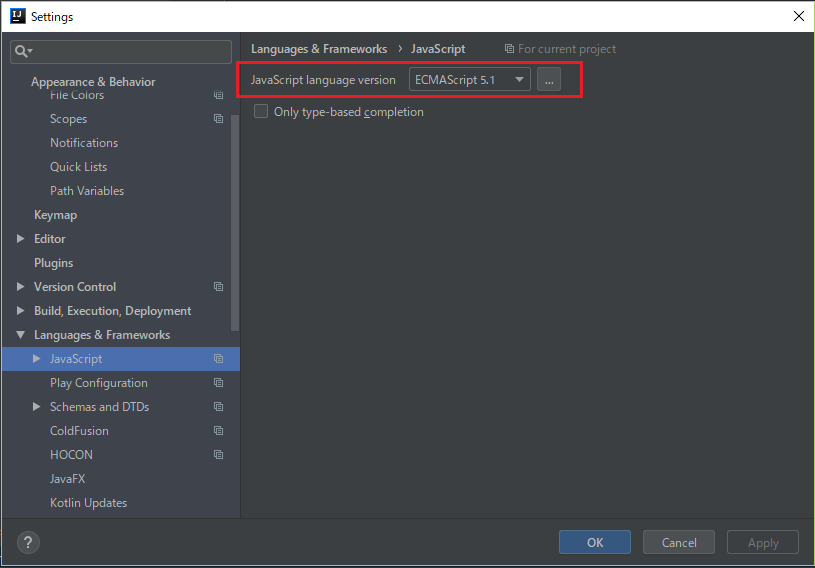Expand the Schemas and DTDs arrow

tap(36, 406)
